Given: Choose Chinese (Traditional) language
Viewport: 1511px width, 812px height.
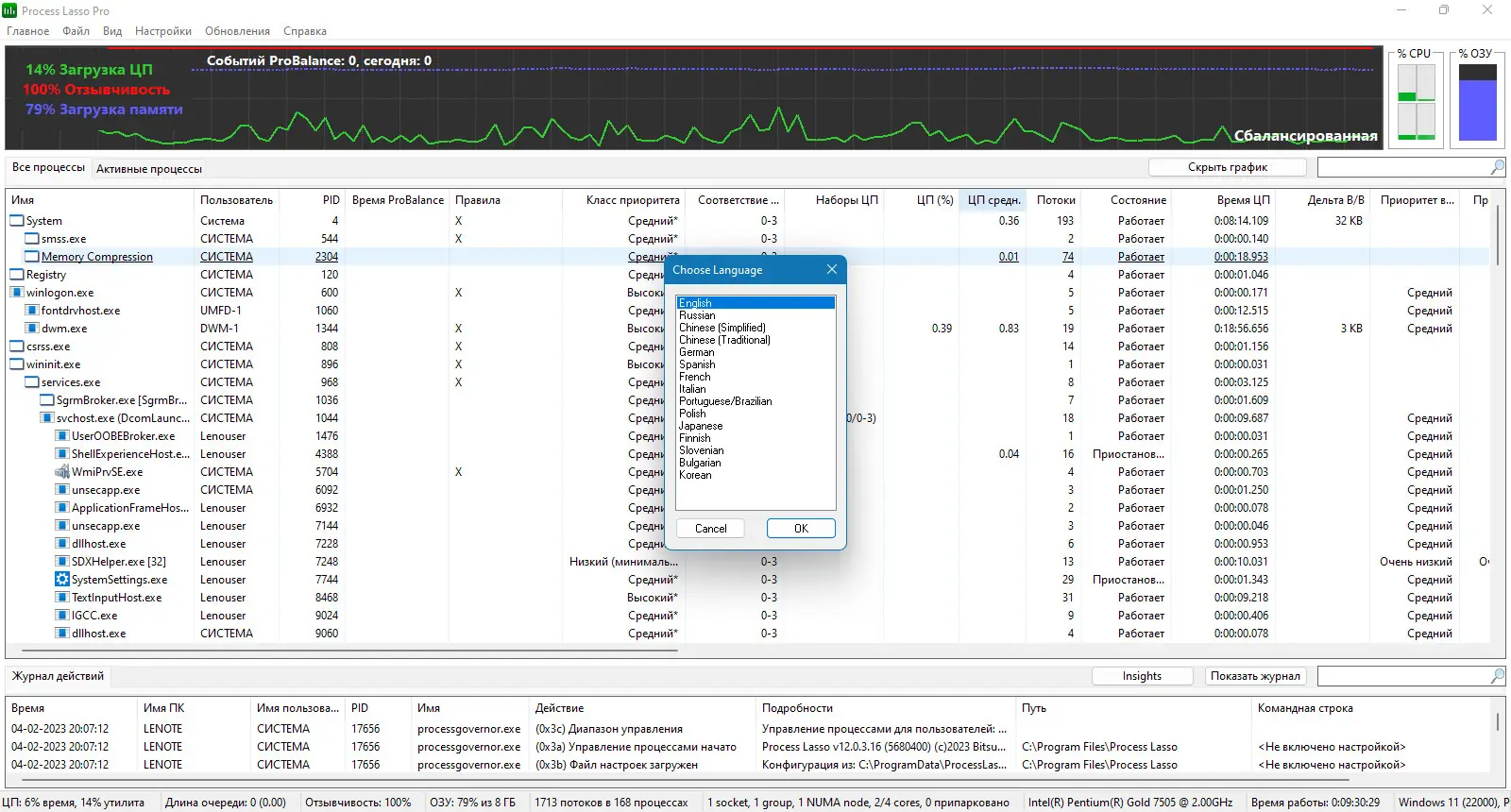Looking at the screenshot, I should 724,340.
